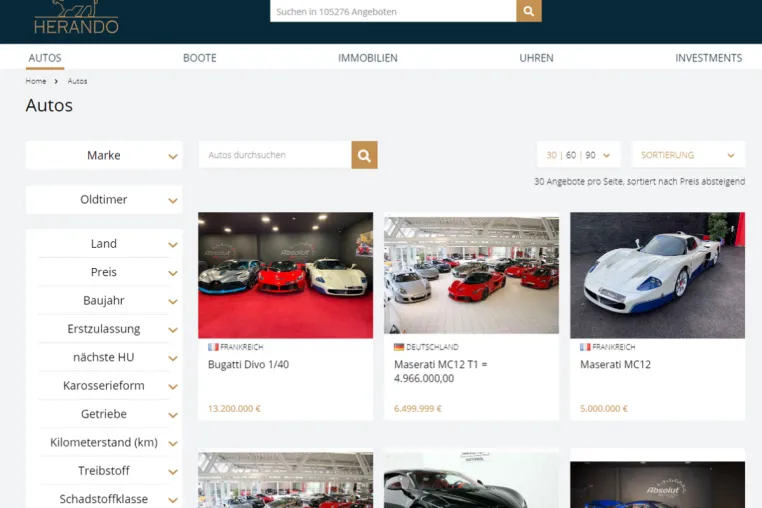Expand the Erstzulassung filter

(x=104, y=329)
